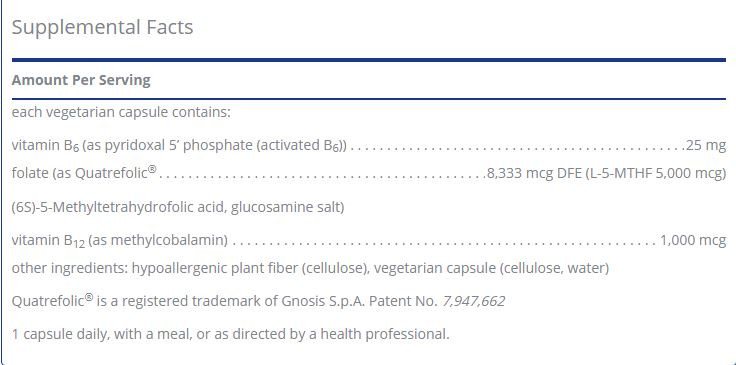Click the L-5-MTHF 5,000 mcg text
Image resolution: width=736 pixels, height=365 pixels.
point(656,174)
